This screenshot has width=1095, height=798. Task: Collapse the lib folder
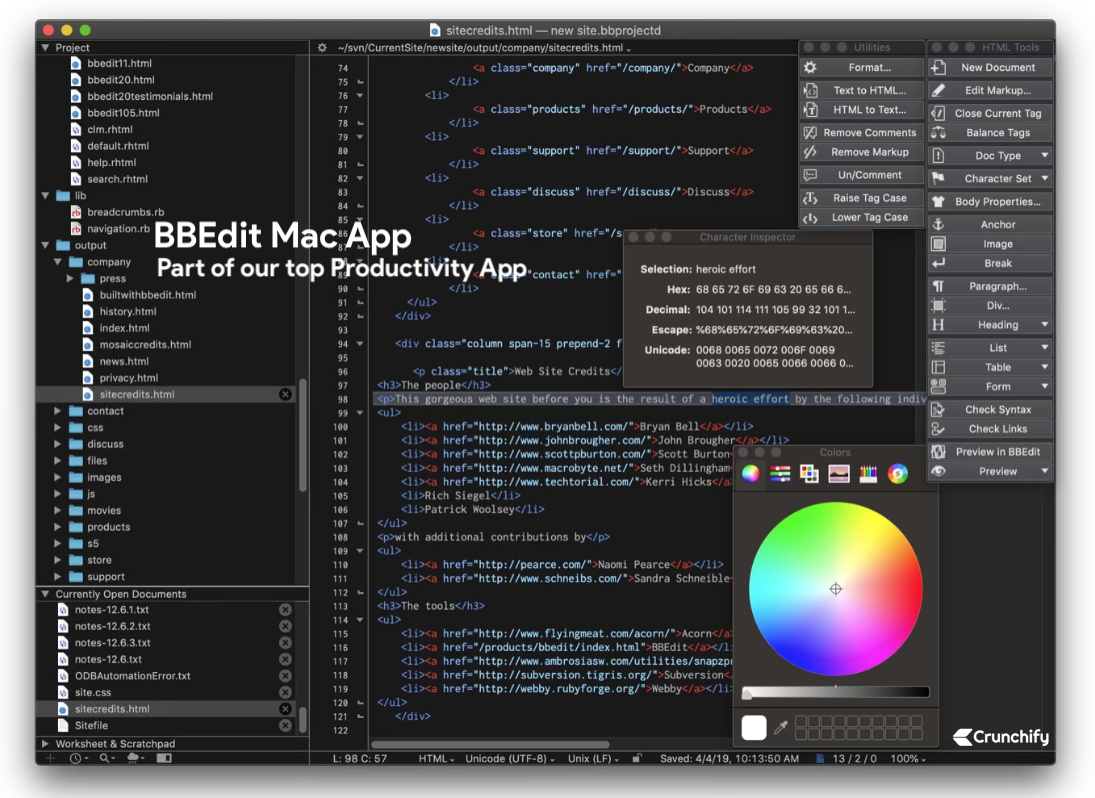coord(45,195)
